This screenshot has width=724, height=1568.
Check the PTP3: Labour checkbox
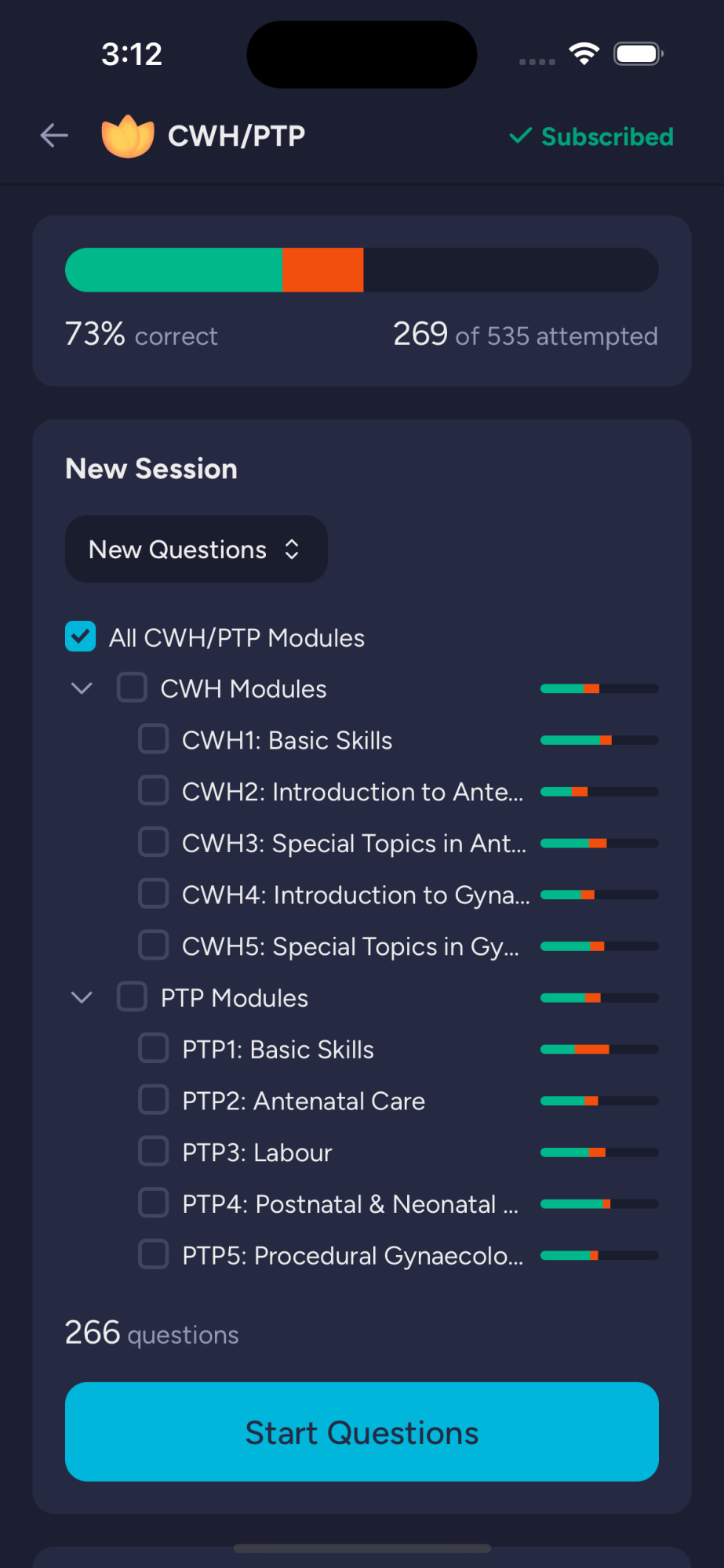pos(153,1151)
